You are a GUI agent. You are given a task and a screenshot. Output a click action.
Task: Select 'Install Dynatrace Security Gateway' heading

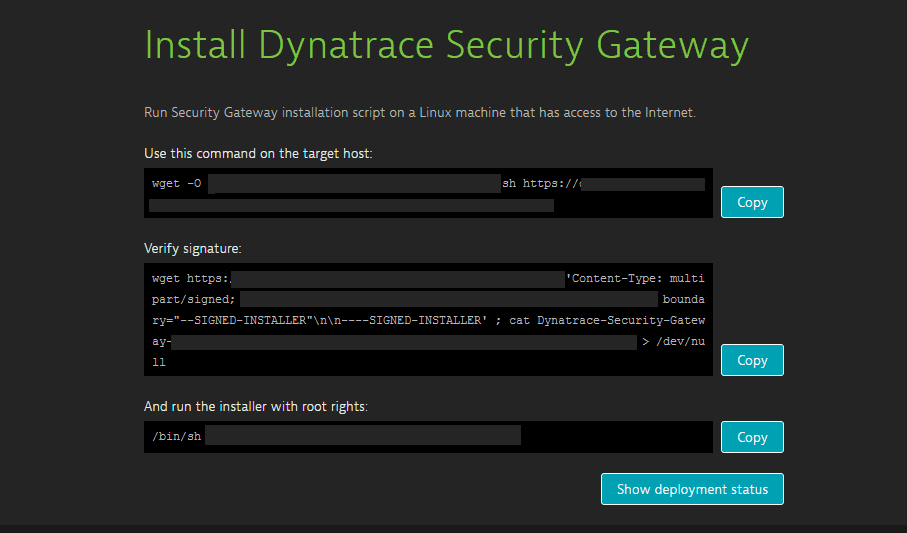point(446,45)
